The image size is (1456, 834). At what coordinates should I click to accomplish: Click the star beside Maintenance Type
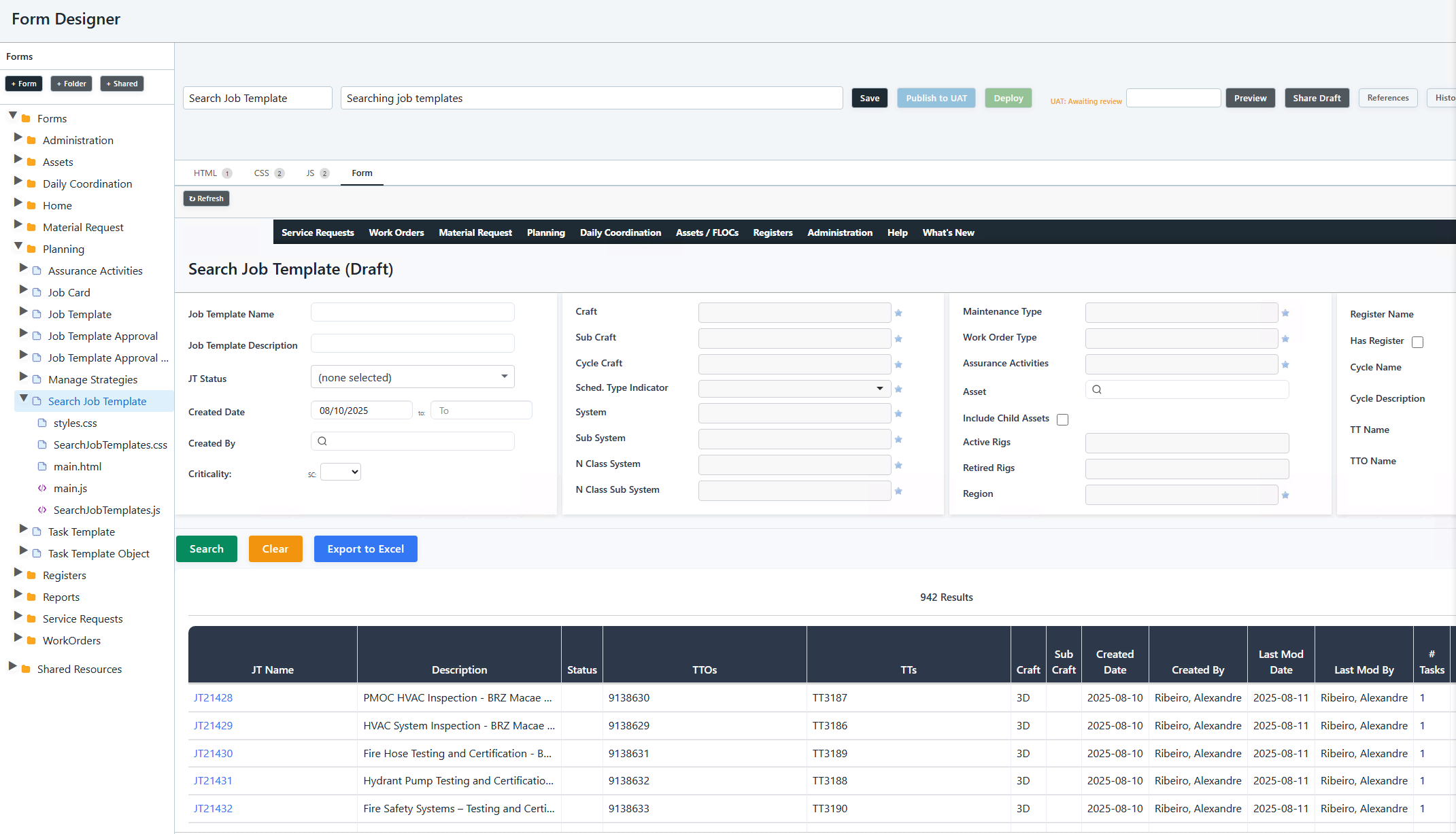click(x=1285, y=313)
